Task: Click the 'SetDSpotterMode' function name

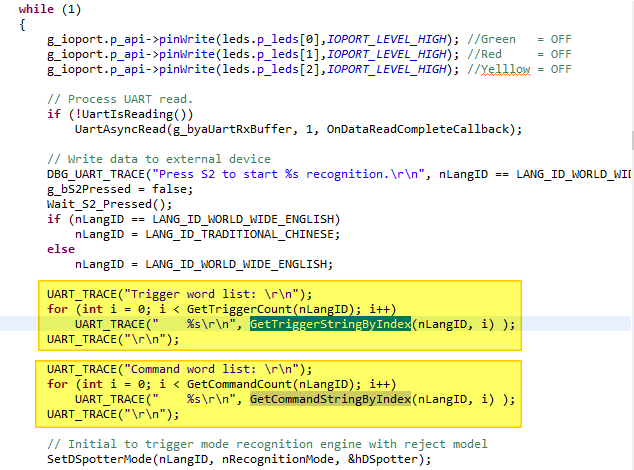Action: [99, 459]
